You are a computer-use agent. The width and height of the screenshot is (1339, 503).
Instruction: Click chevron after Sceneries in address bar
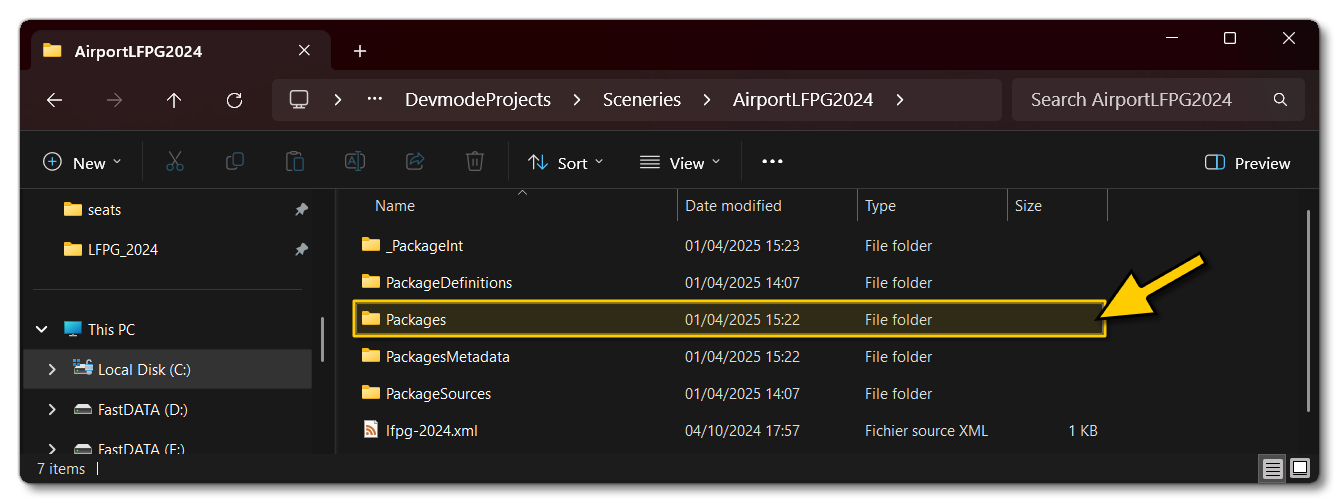[707, 100]
